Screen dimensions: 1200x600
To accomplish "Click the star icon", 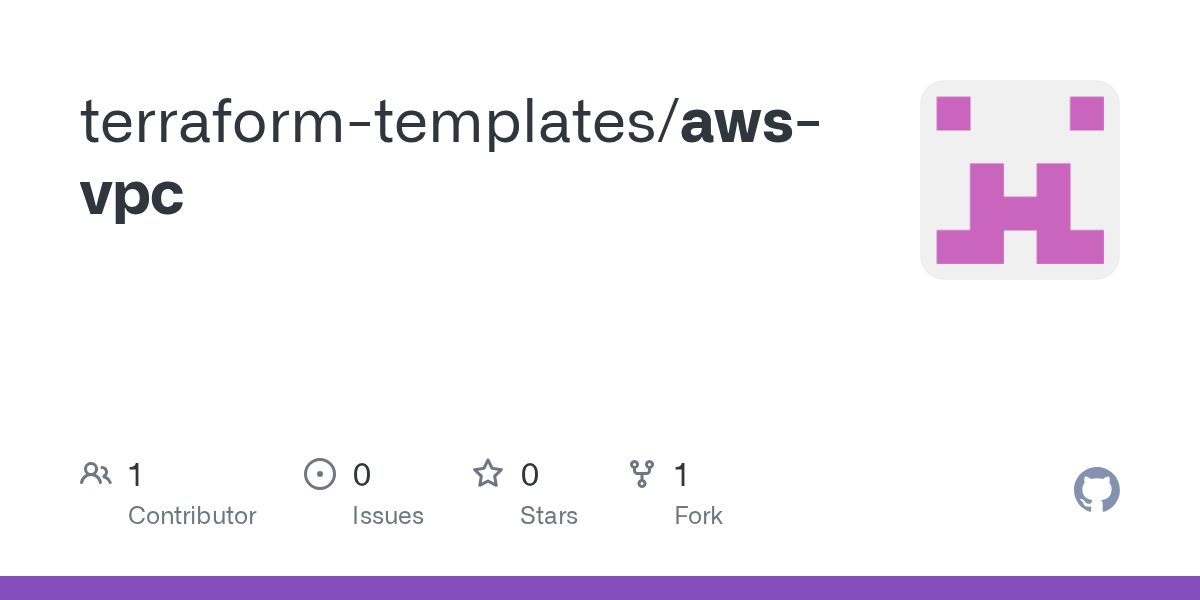I will [488, 474].
